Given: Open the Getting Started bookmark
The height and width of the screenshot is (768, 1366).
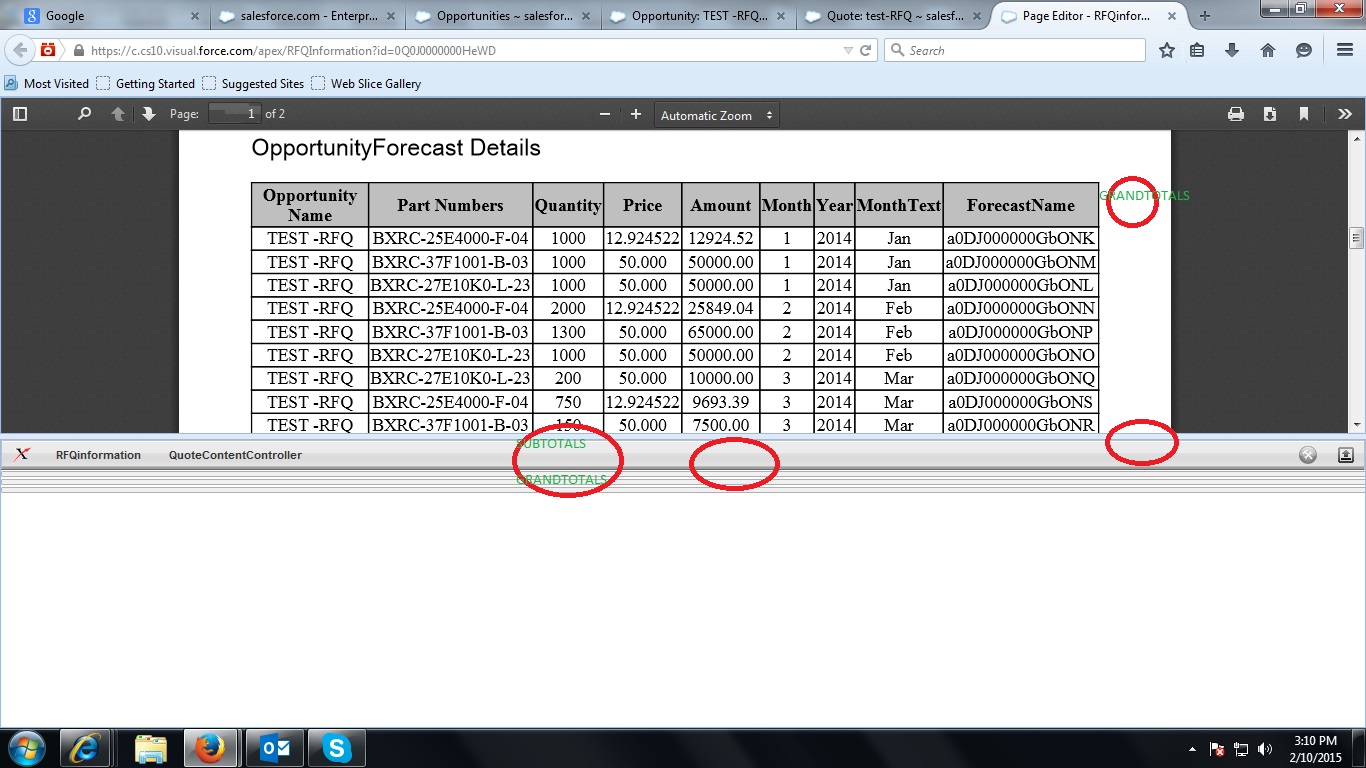Looking at the screenshot, I should (146, 84).
